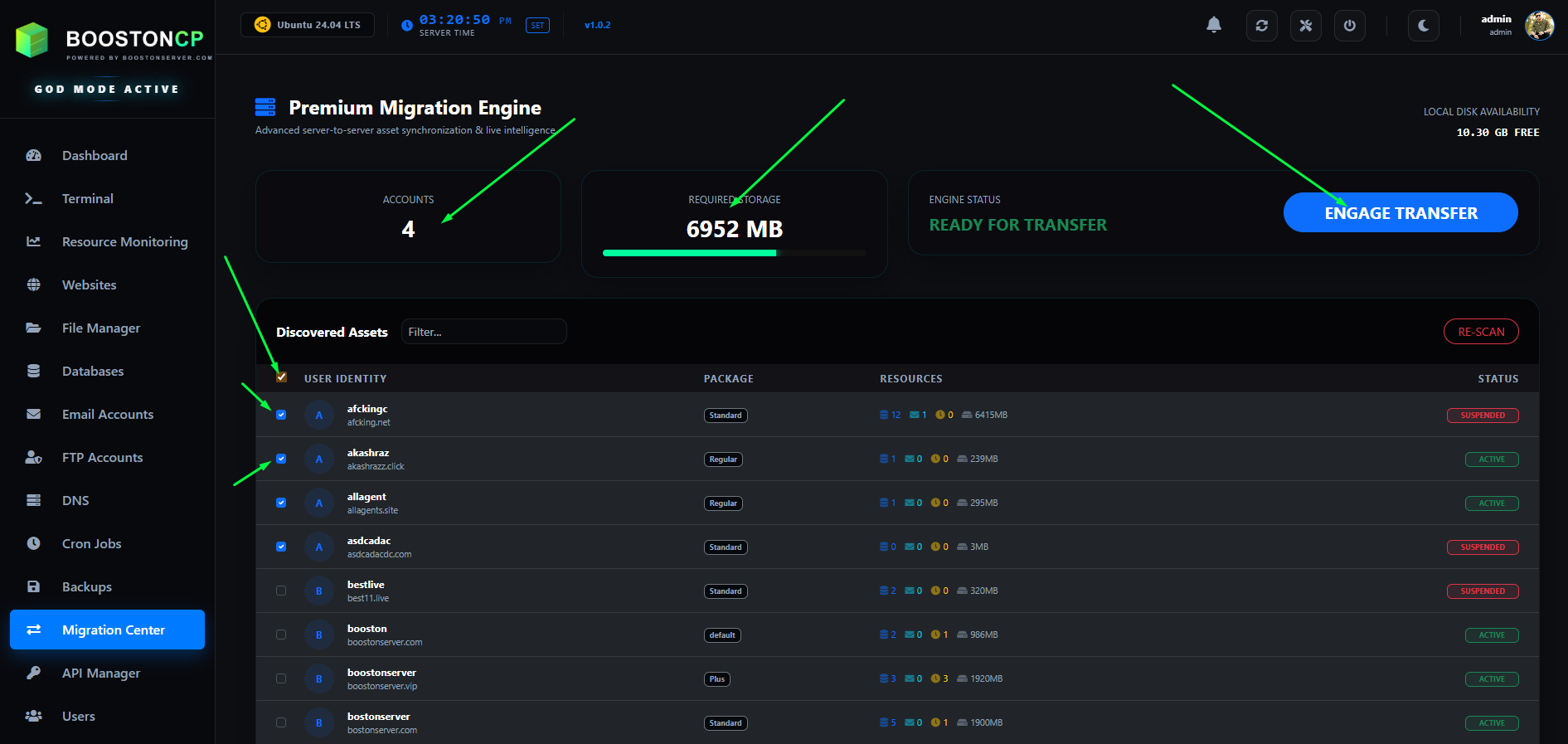Click the refresh icon in top bar
1568x744 pixels.
tap(1261, 26)
